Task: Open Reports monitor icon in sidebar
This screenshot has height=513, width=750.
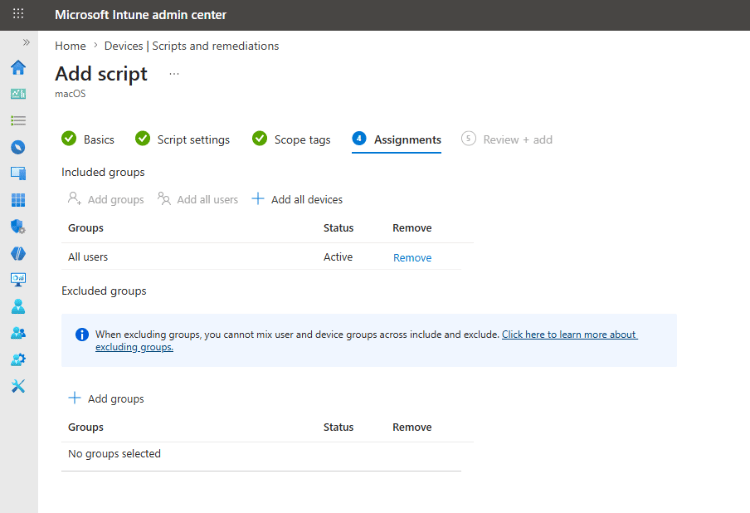Action: 18,280
